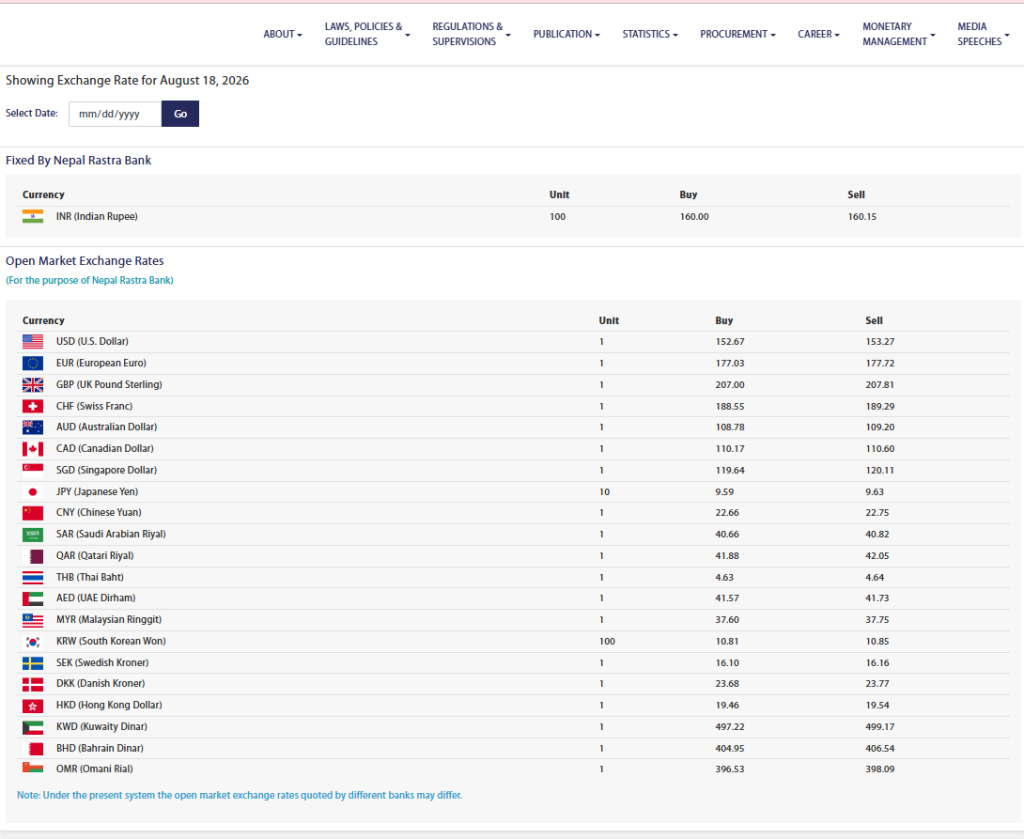Click the UK Pound Sterling flag icon
This screenshot has width=1024, height=839.
coord(33,385)
